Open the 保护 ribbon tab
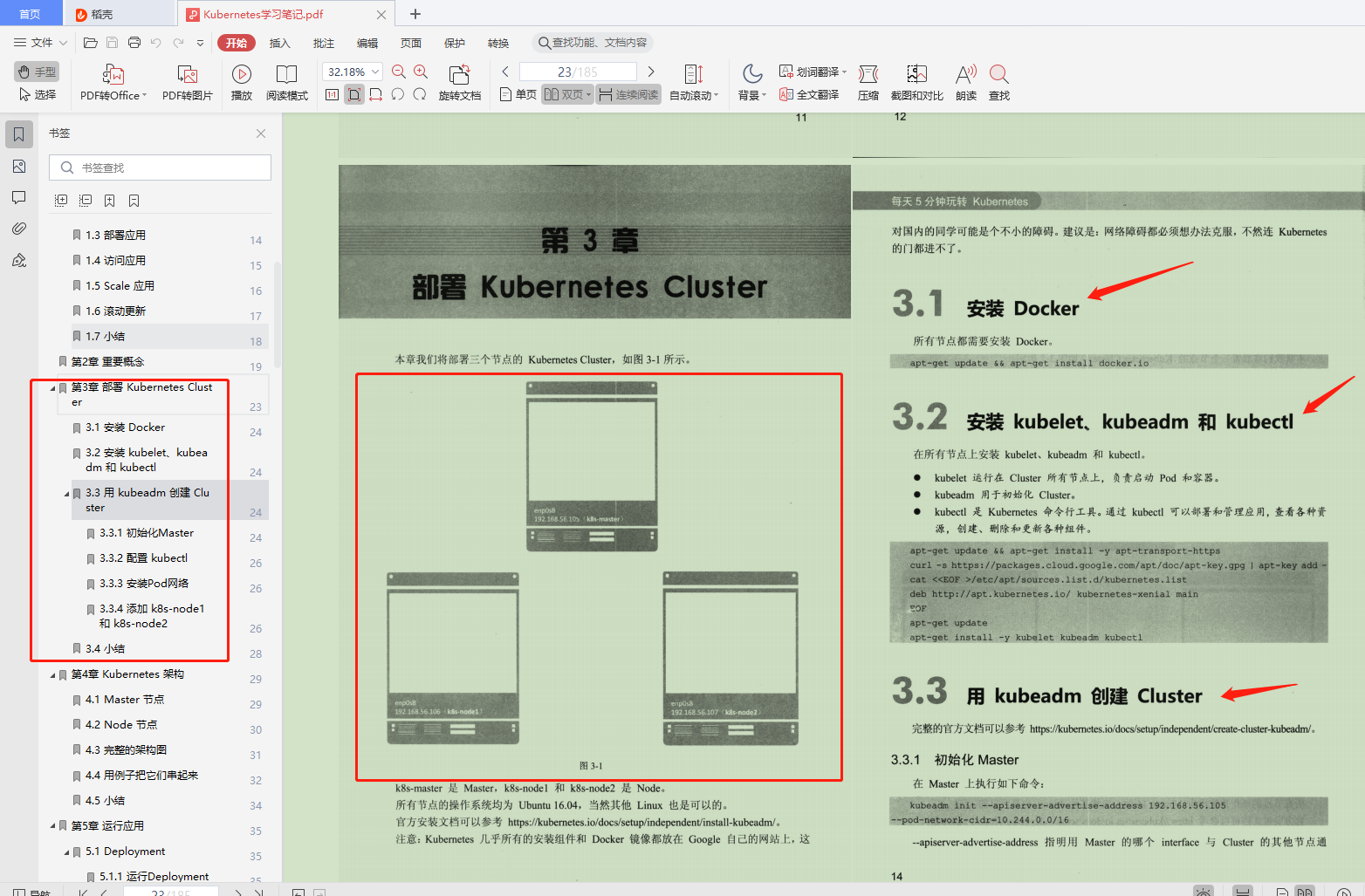The image size is (1365, 896). pyautogui.click(x=455, y=43)
